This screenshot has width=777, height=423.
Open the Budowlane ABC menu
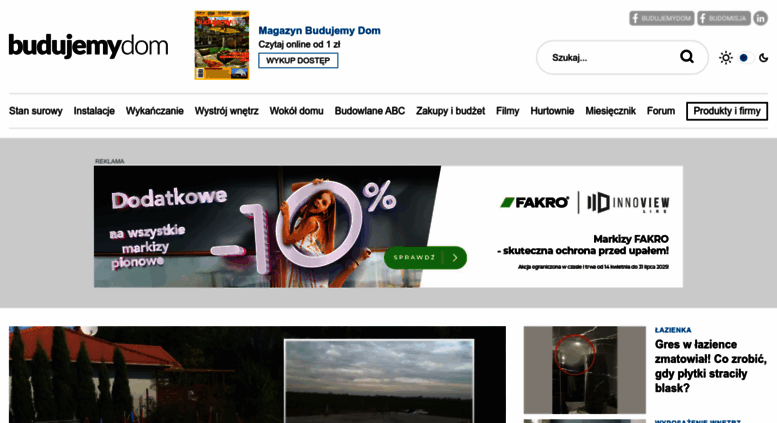(x=370, y=111)
